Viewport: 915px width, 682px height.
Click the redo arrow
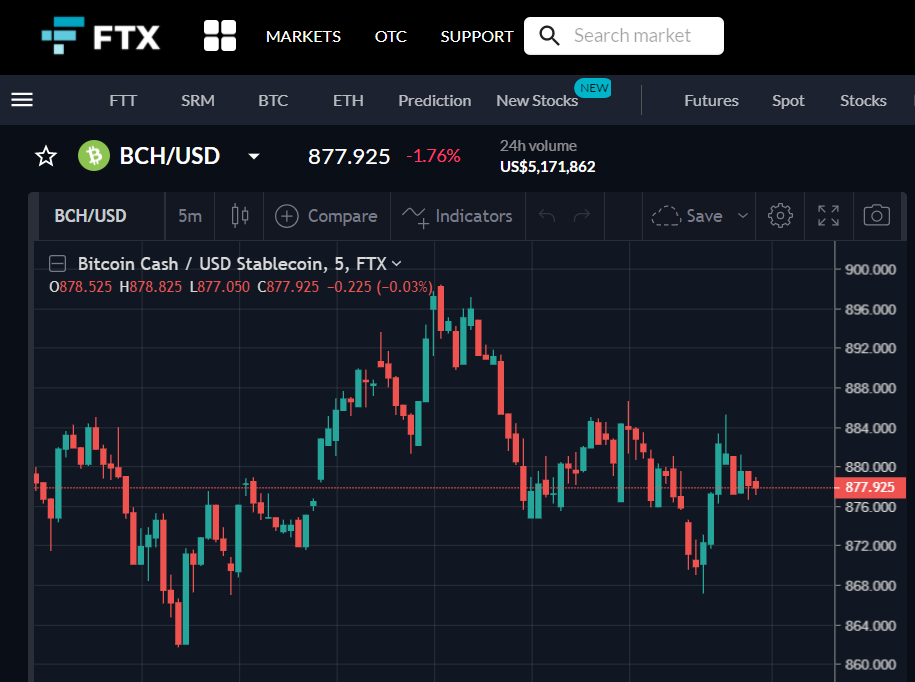(x=582, y=216)
